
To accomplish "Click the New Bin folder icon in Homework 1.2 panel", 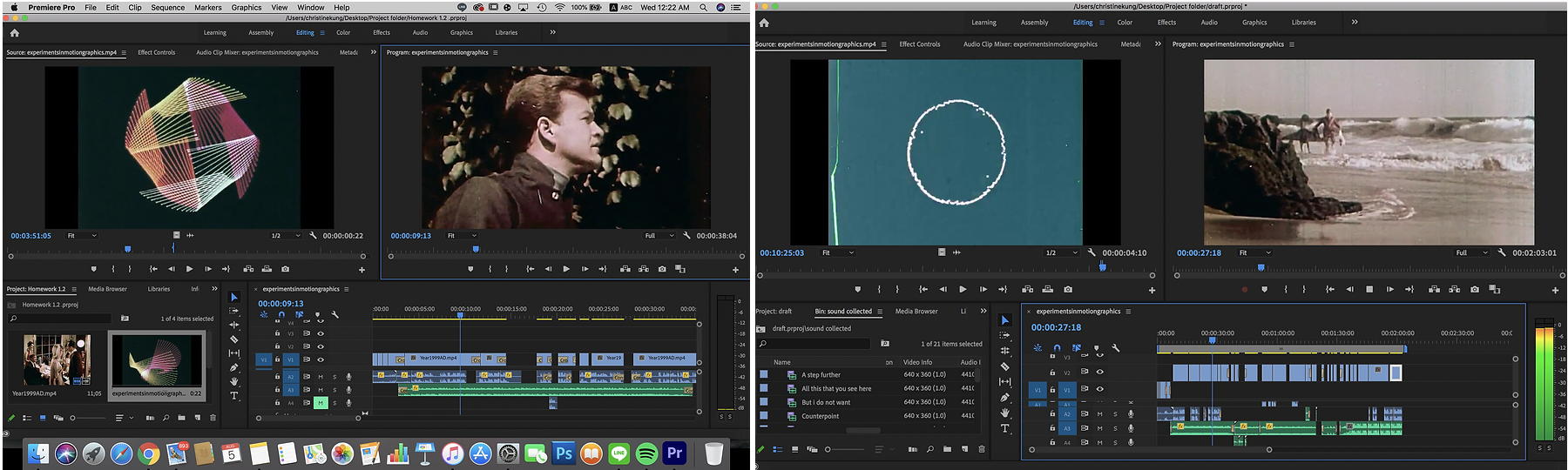I will [181, 418].
